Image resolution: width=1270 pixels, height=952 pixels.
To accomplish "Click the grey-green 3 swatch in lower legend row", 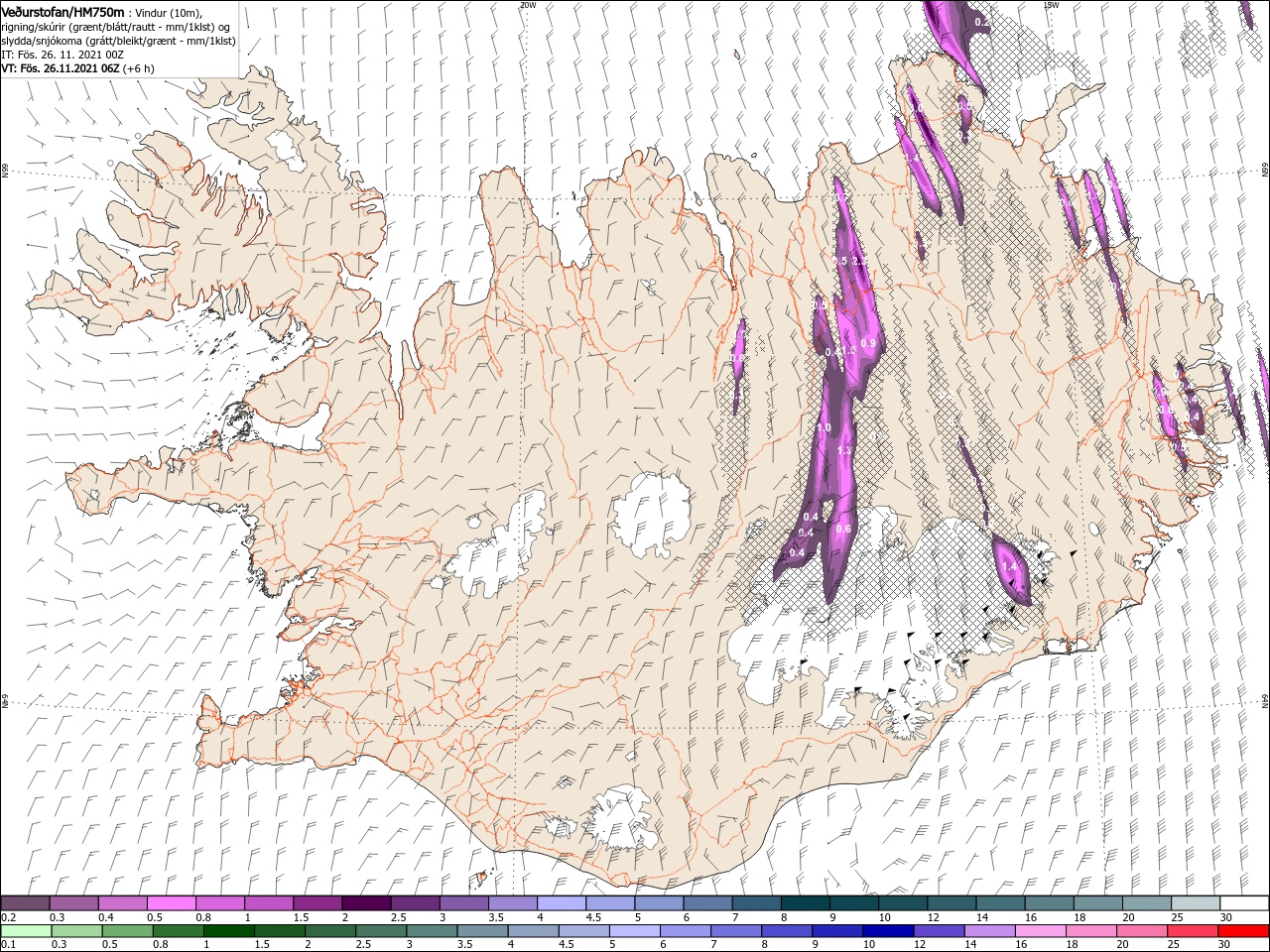I will [x=432, y=931].
